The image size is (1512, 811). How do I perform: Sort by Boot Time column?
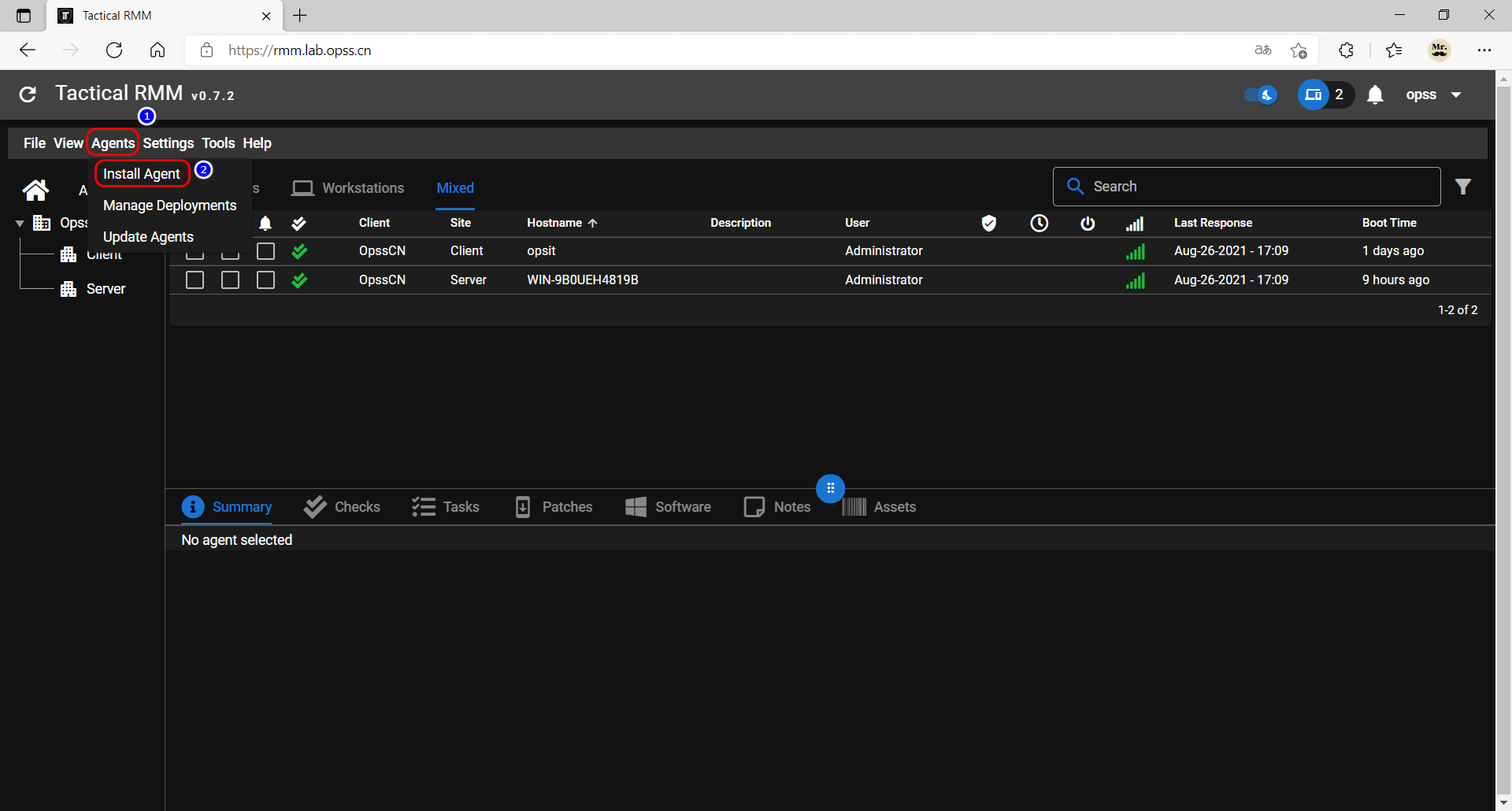1389,223
